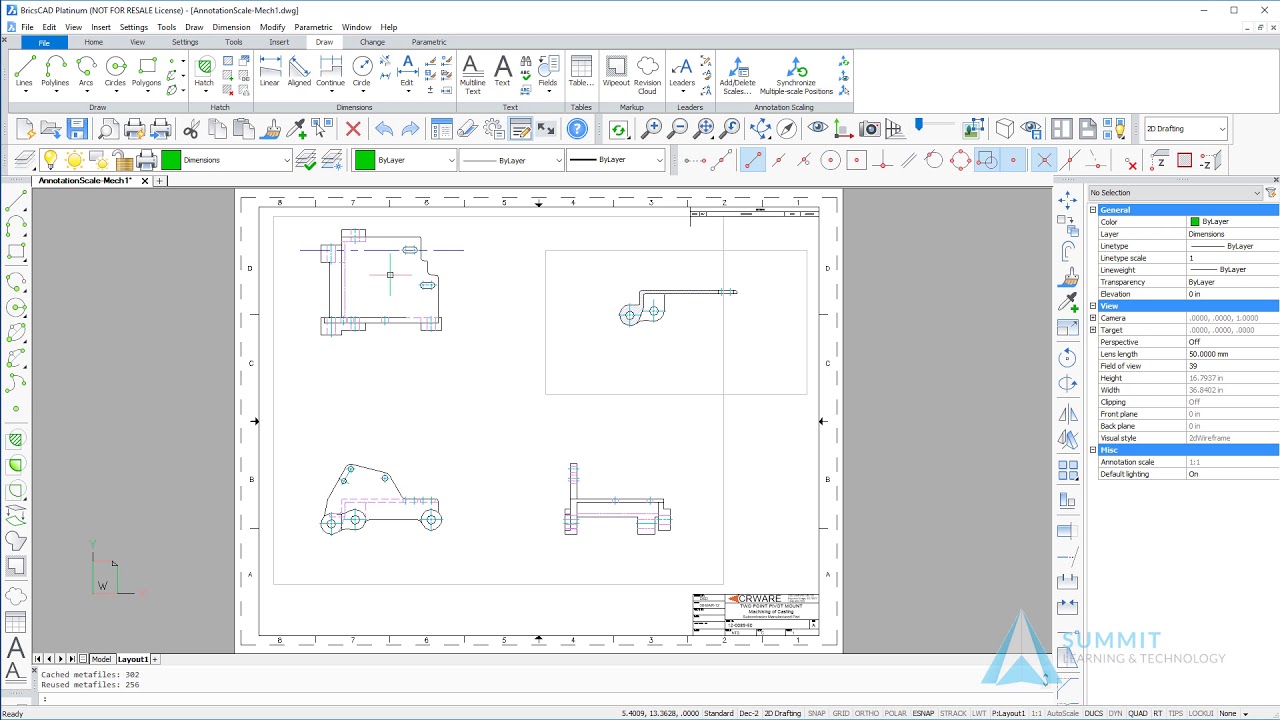Click the Undo arrow icon
Screen dimensions: 1280x720
pyautogui.click(x=384, y=129)
